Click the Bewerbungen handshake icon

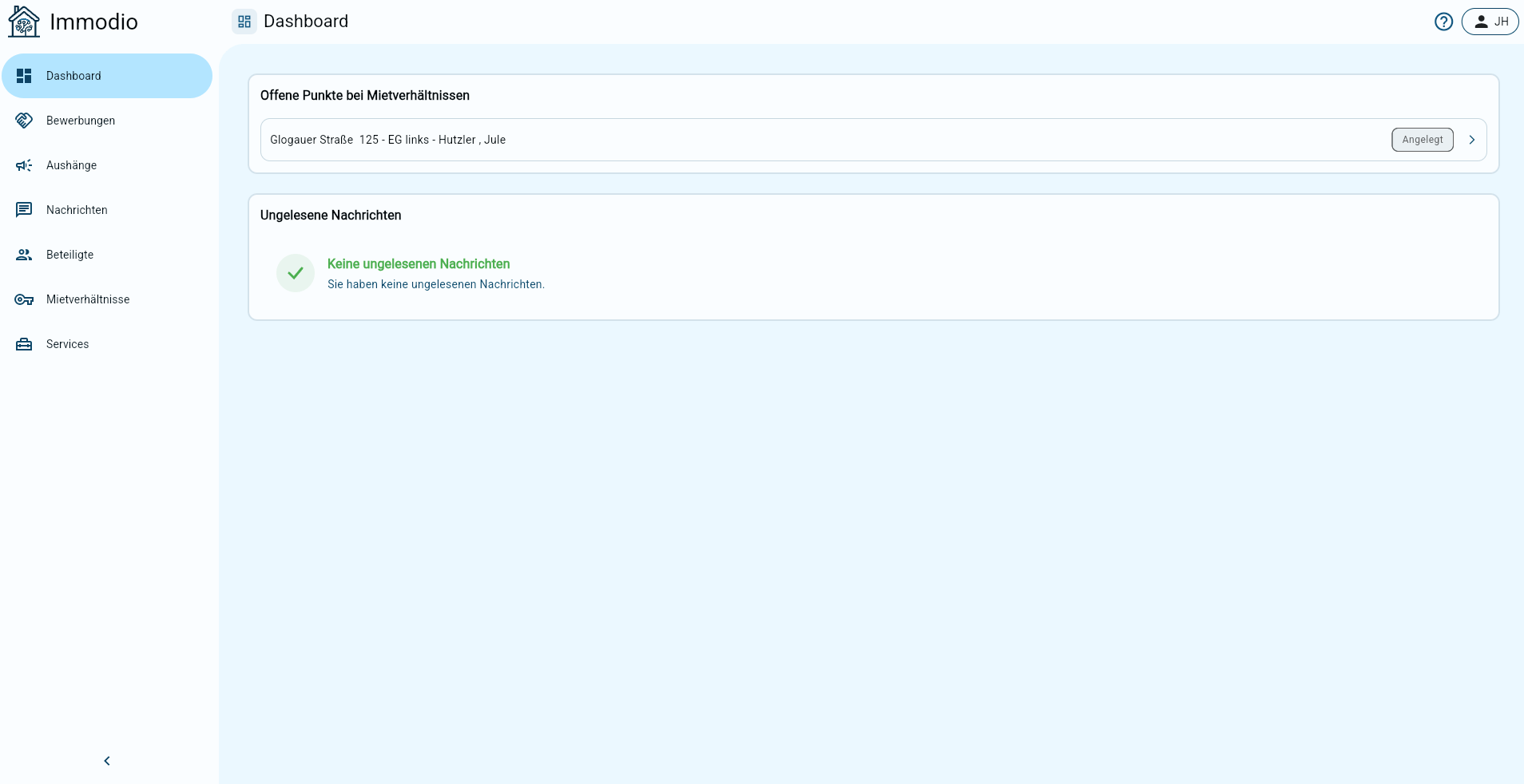pos(24,121)
